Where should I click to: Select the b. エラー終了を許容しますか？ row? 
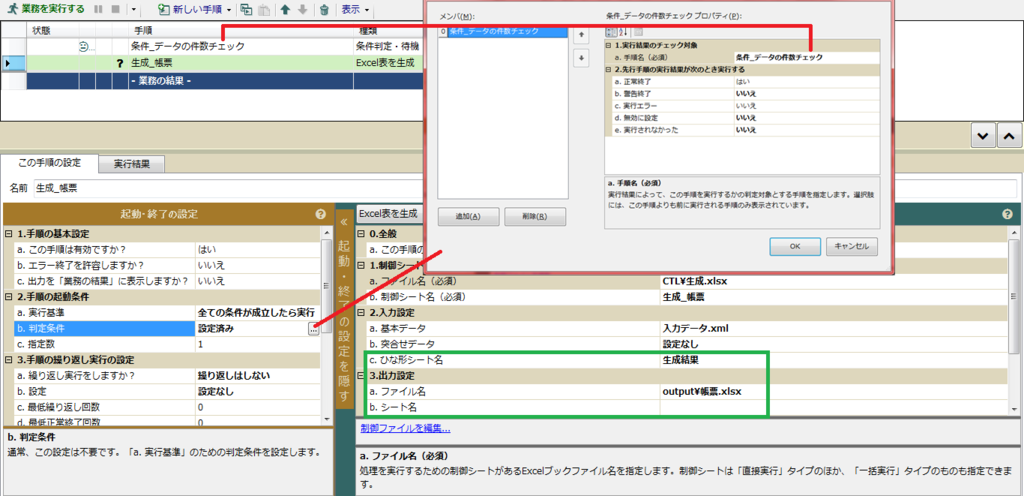click(167, 265)
